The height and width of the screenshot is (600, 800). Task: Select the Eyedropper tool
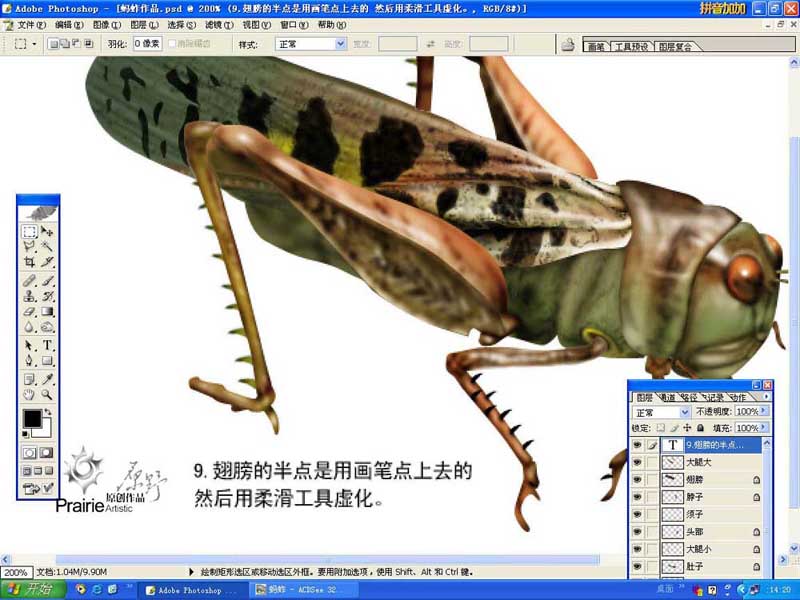point(47,379)
